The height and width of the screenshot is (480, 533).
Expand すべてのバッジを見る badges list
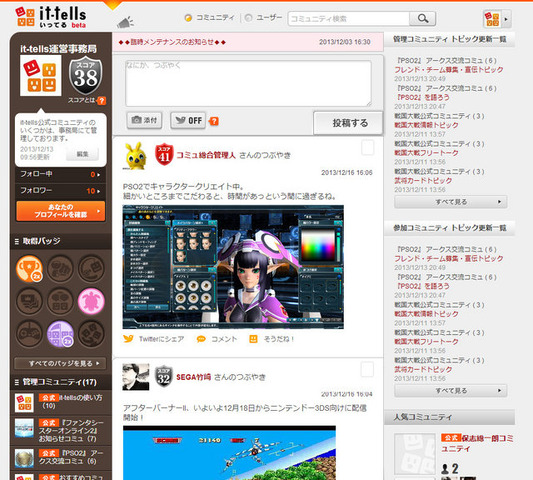click(60, 363)
